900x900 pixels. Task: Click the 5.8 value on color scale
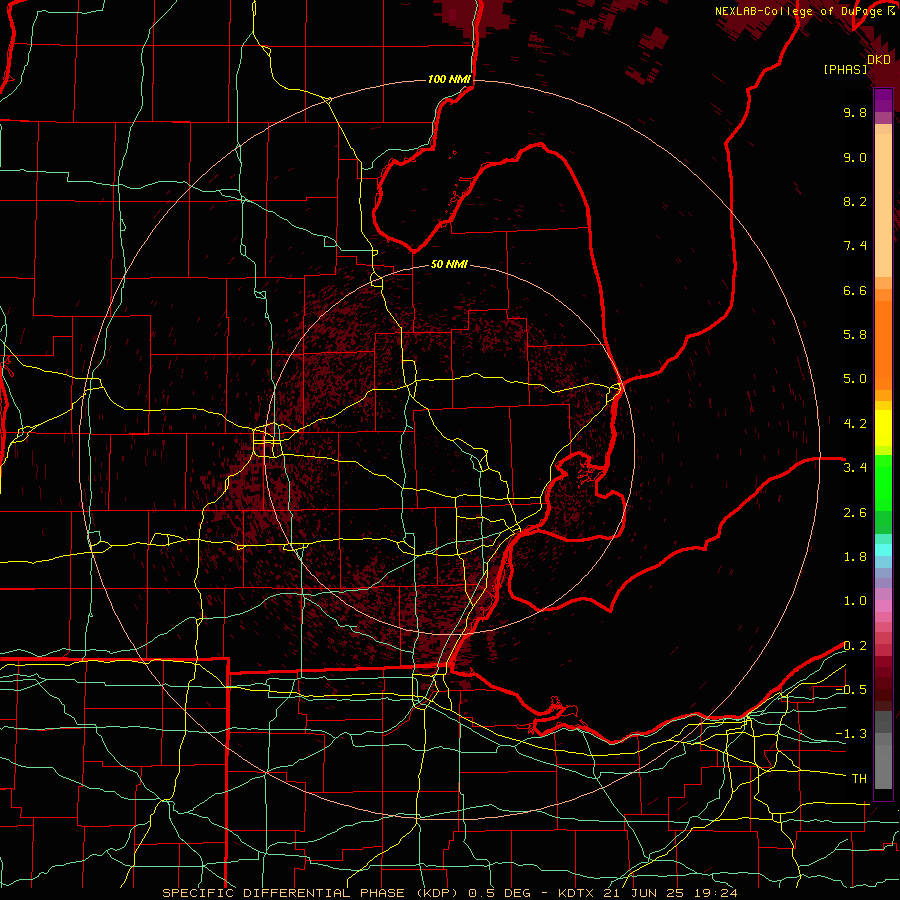[x=855, y=335]
